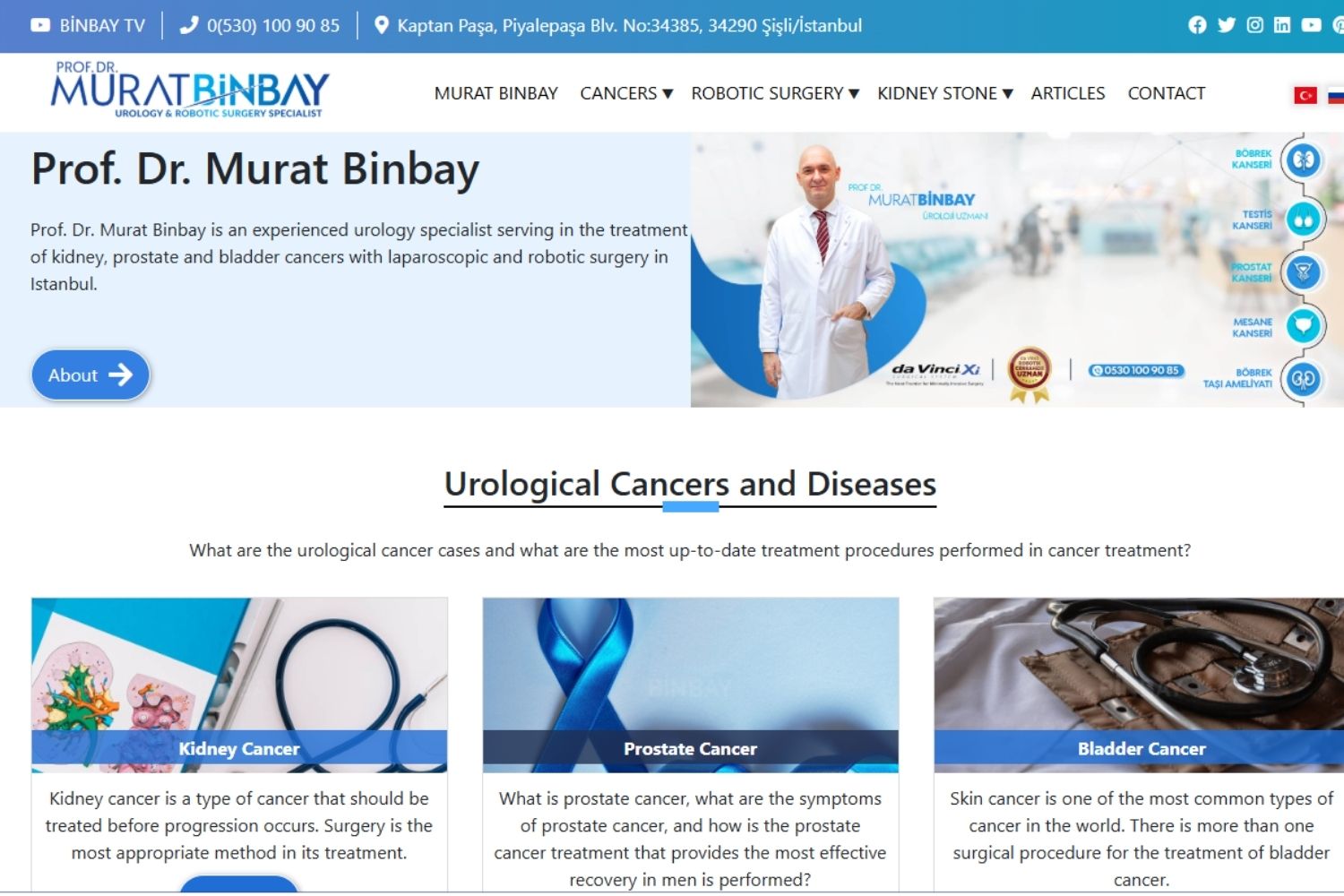Visit the Instagram icon link

coord(1254,25)
